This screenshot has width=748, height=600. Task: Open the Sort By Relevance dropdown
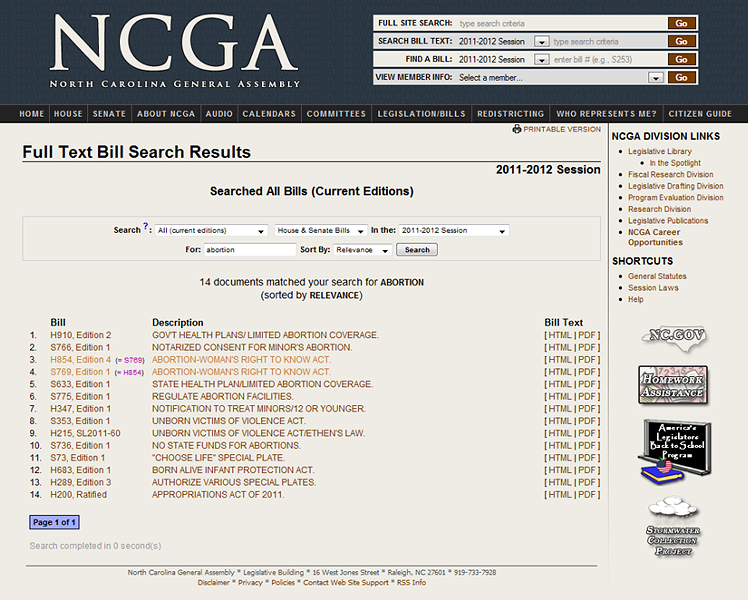363,250
